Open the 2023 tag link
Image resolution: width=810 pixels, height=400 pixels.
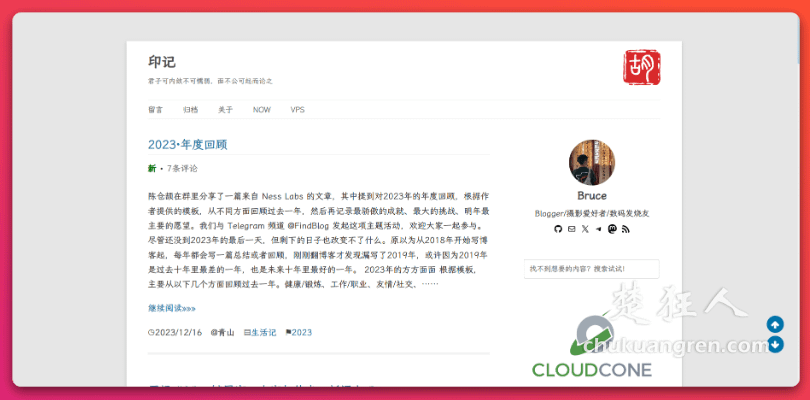tap(302, 332)
